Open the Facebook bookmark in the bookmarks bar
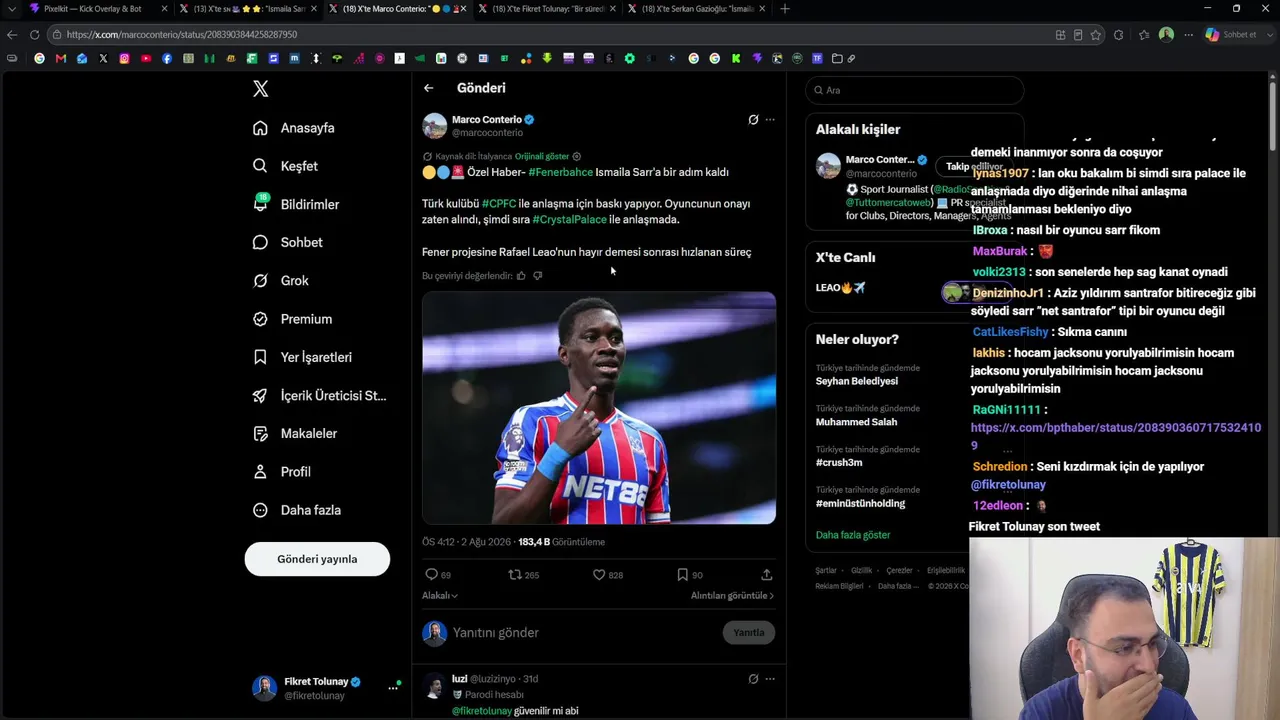The width and height of the screenshot is (1280, 720). click(x=167, y=58)
